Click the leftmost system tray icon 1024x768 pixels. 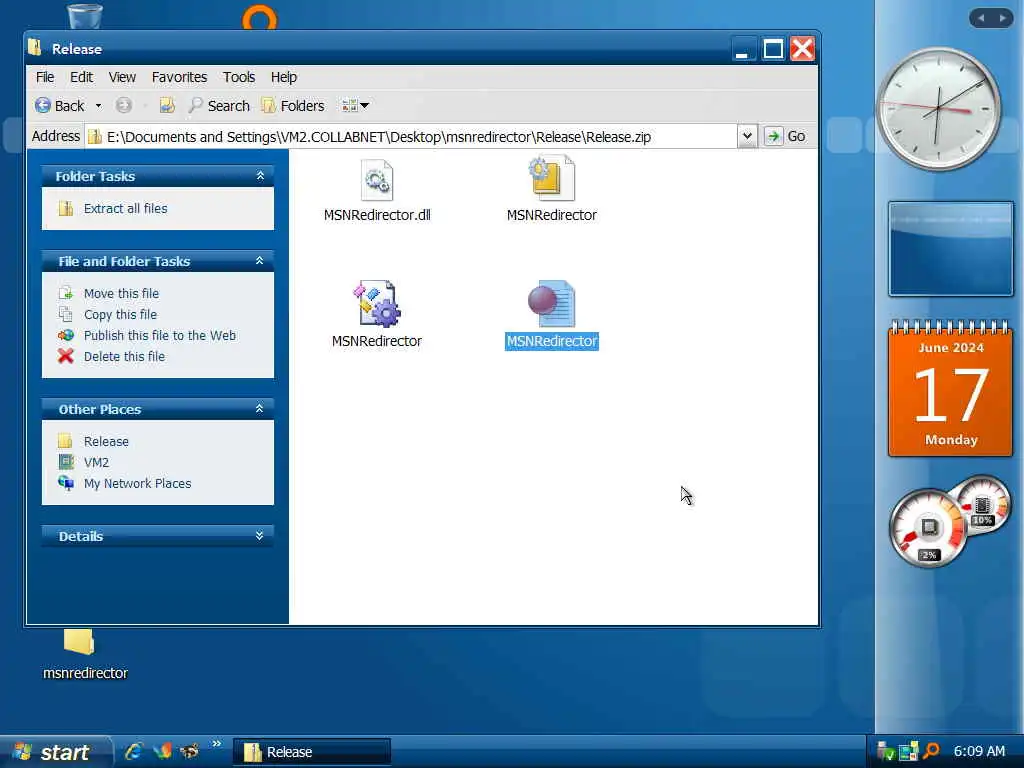pyautogui.click(x=885, y=751)
